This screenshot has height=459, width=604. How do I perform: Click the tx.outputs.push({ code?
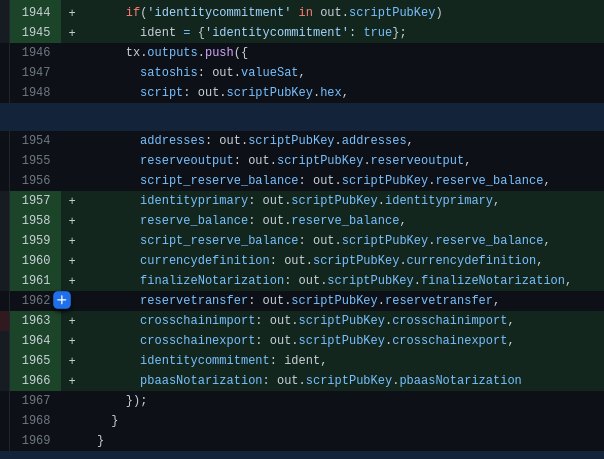(187, 52)
